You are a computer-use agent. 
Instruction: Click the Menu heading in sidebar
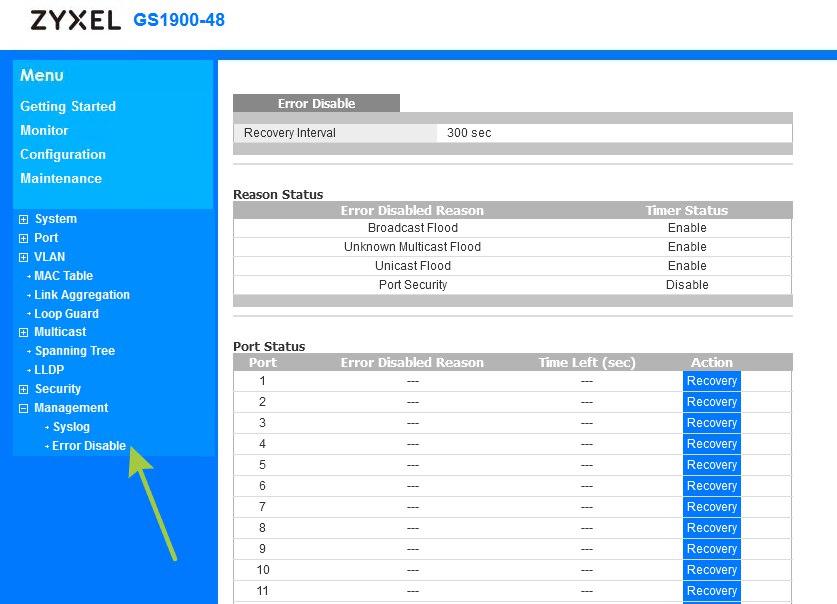click(x=42, y=75)
